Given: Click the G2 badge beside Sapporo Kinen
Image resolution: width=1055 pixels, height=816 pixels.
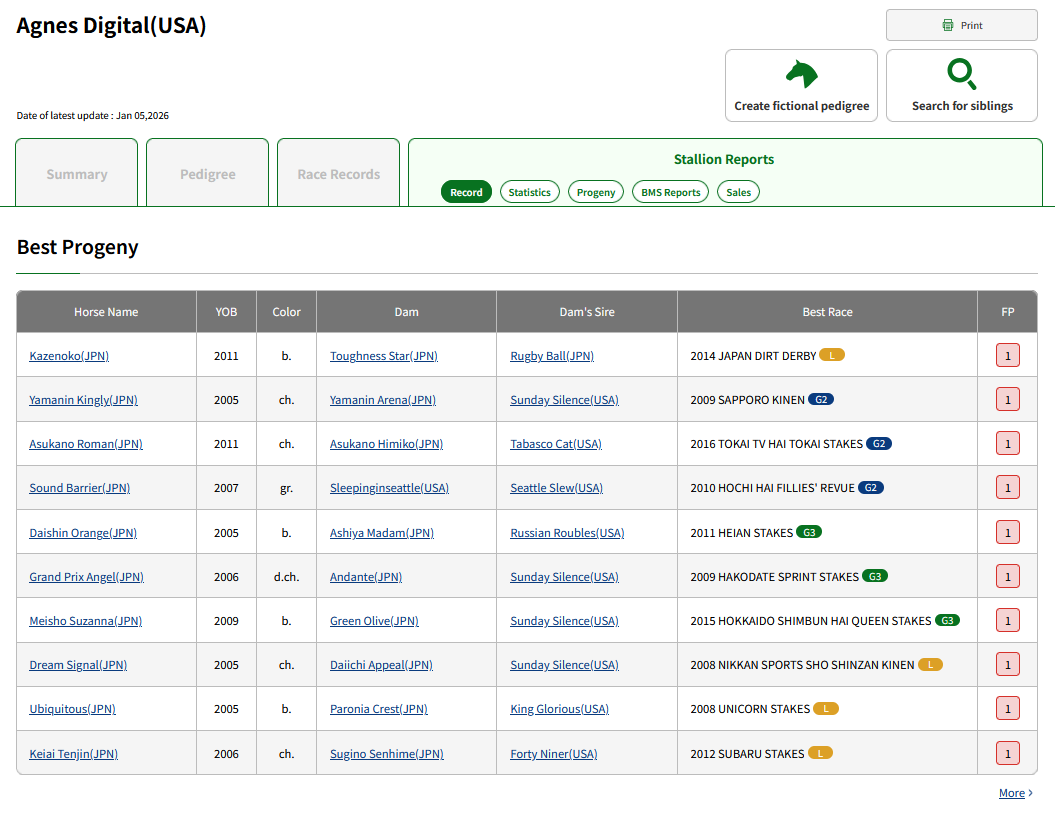Looking at the screenshot, I should click(821, 400).
